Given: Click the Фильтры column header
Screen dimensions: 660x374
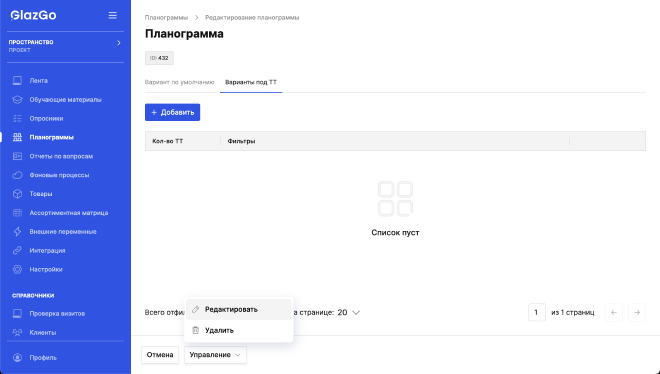Looking at the screenshot, I should pyautogui.click(x=241, y=141).
